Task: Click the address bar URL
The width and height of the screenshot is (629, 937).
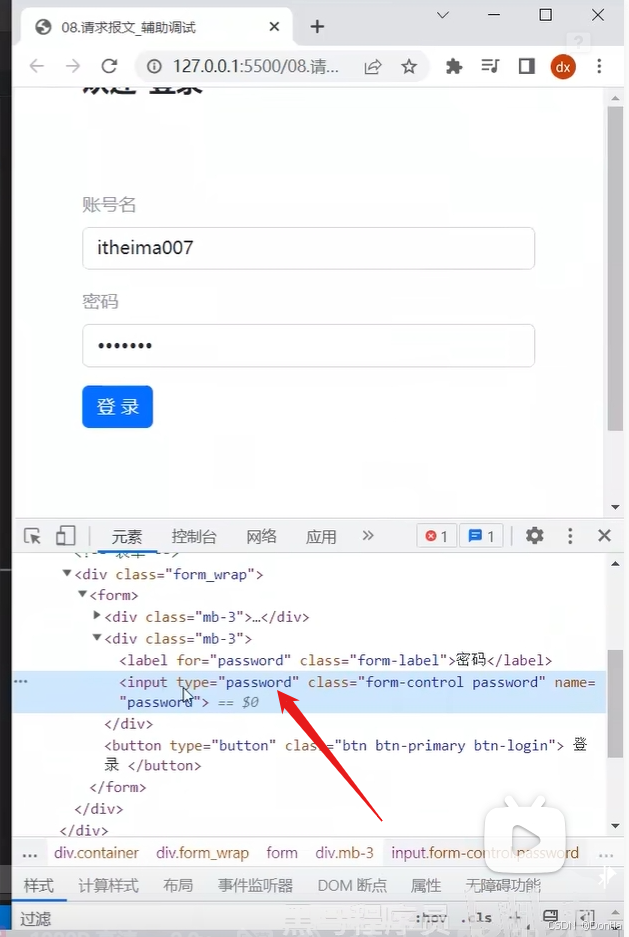Action: click(256, 66)
